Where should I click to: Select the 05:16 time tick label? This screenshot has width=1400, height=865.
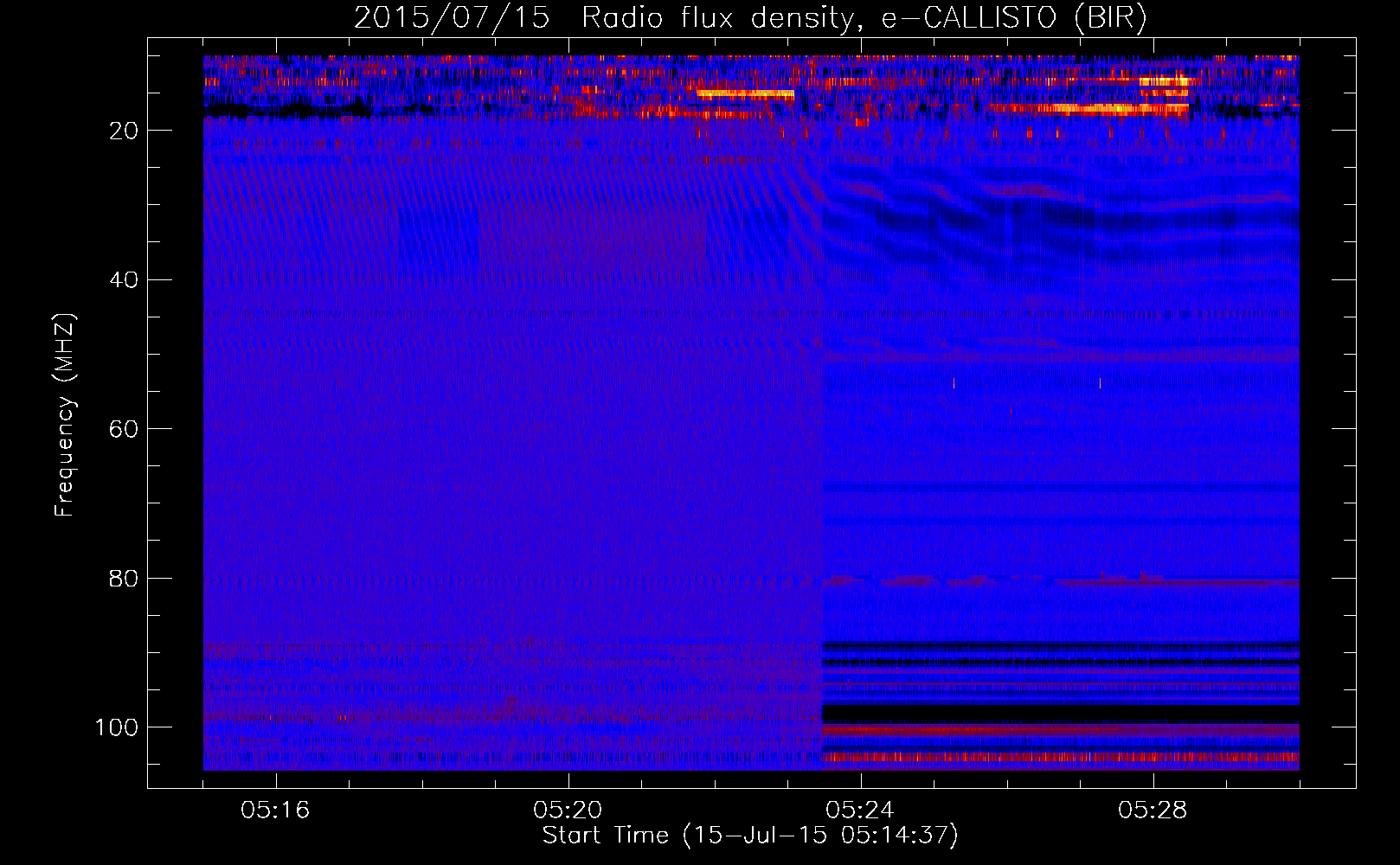pos(275,810)
